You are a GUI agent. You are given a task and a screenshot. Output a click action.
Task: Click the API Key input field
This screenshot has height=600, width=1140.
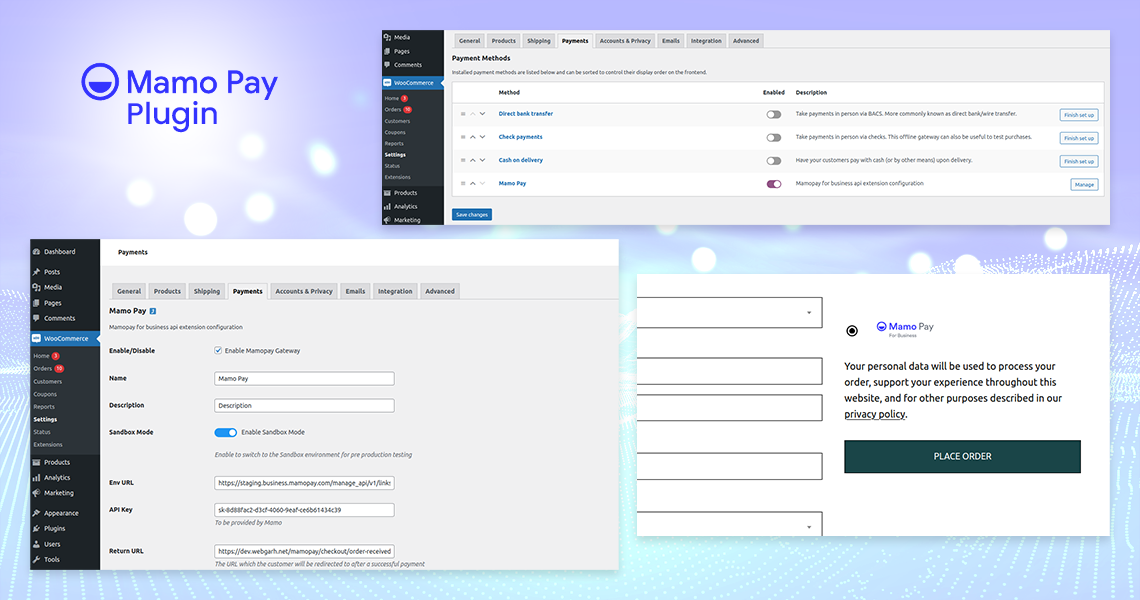pyautogui.click(x=304, y=510)
